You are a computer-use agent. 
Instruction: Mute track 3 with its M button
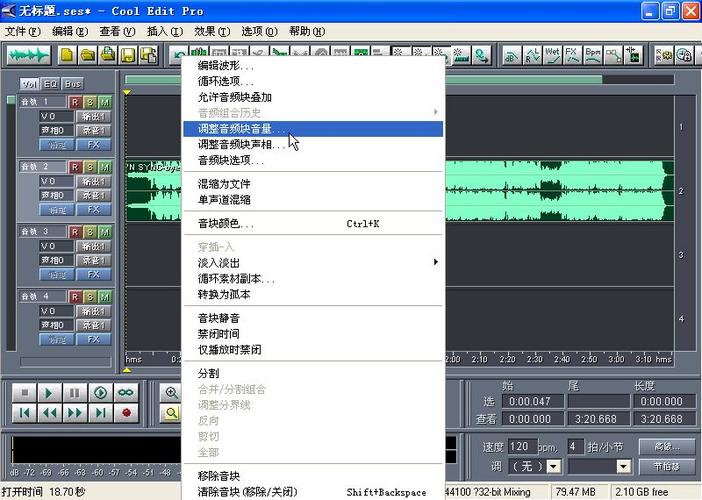[x=105, y=232]
